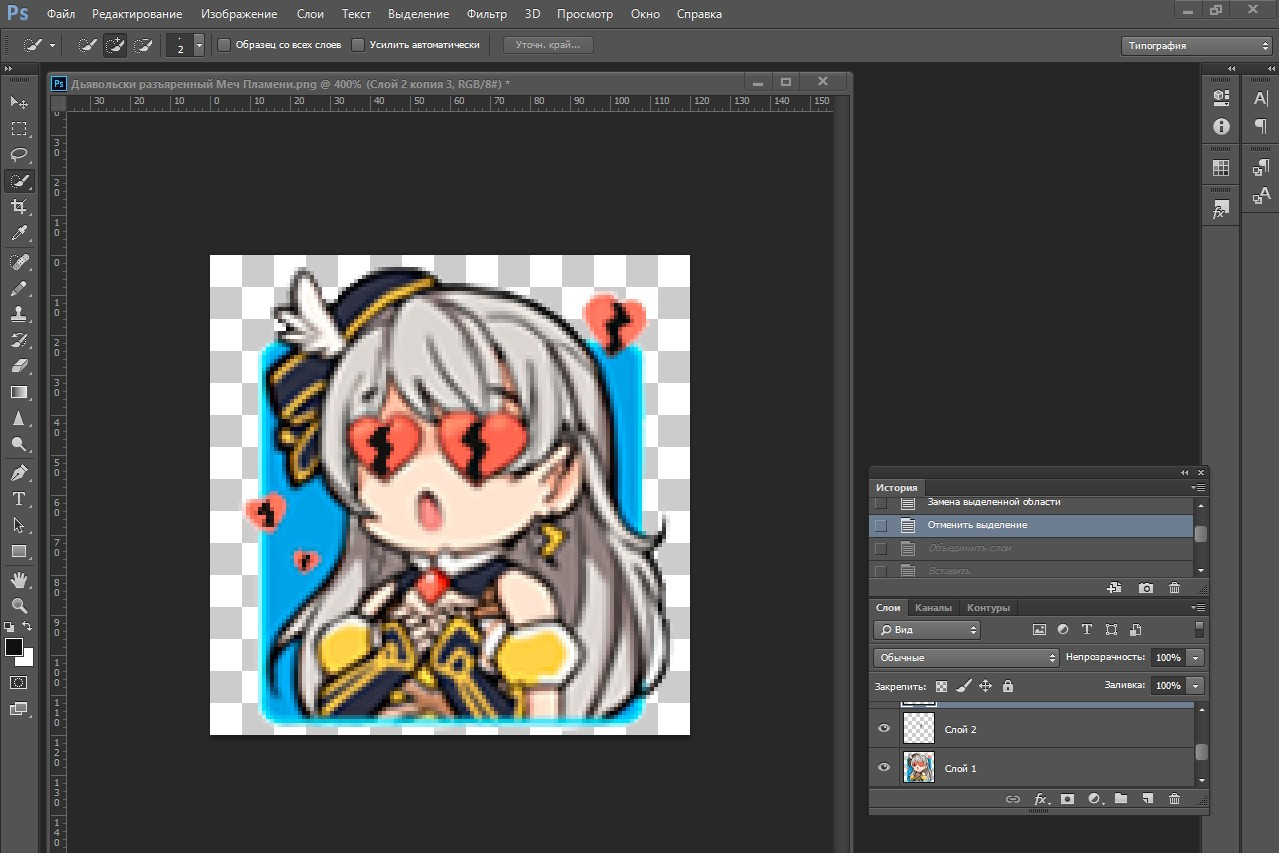Choose the Hand tool
This screenshot has height=853, width=1279.
(x=19, y=580)
